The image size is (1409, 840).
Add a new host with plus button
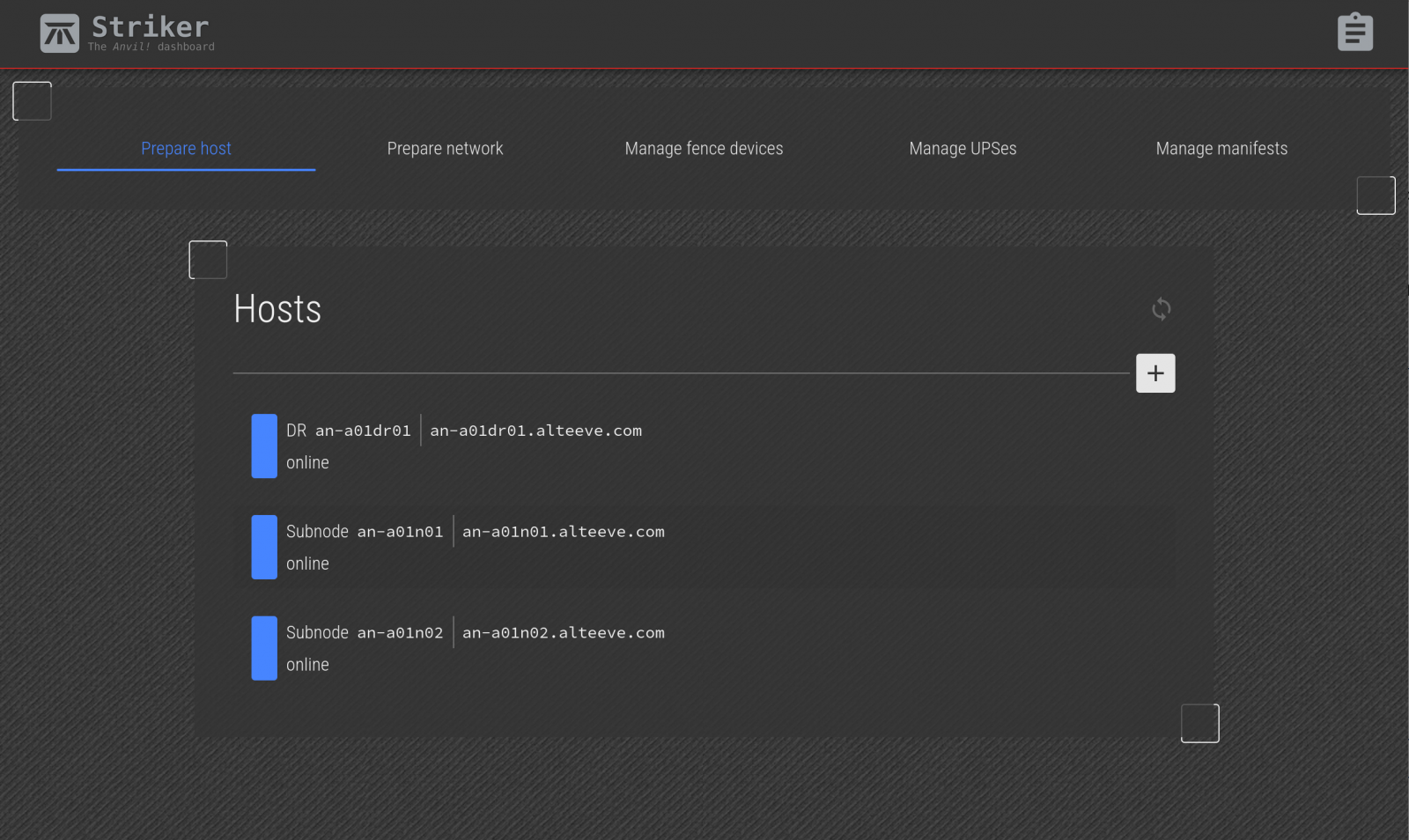pos(1155,373)
